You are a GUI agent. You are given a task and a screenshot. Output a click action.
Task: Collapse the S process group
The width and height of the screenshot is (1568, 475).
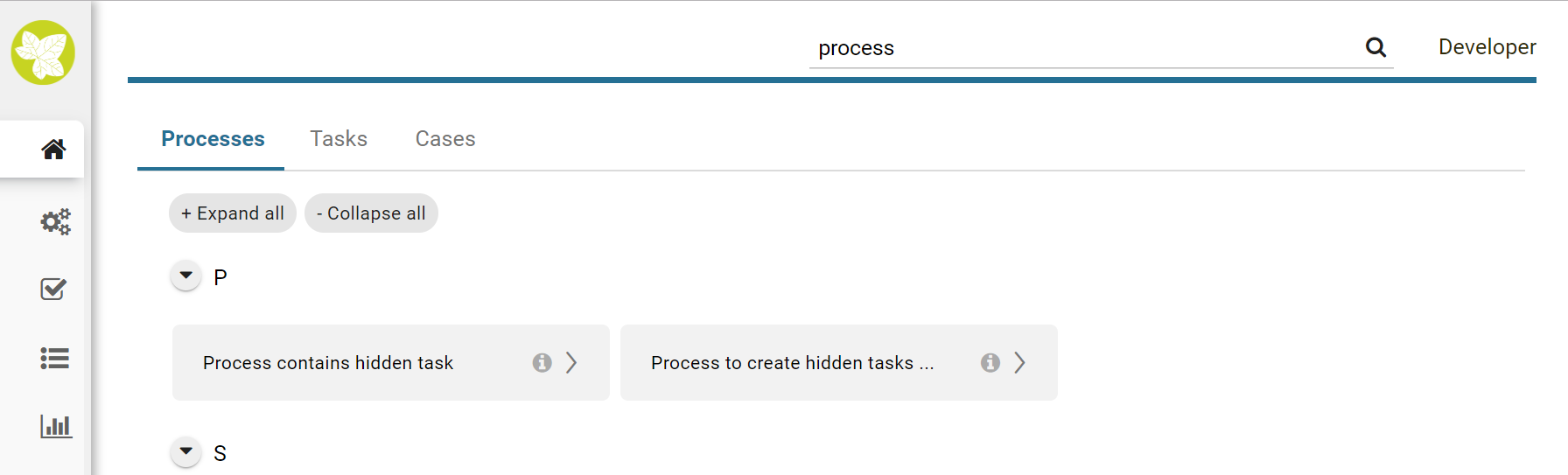[185, 451]
